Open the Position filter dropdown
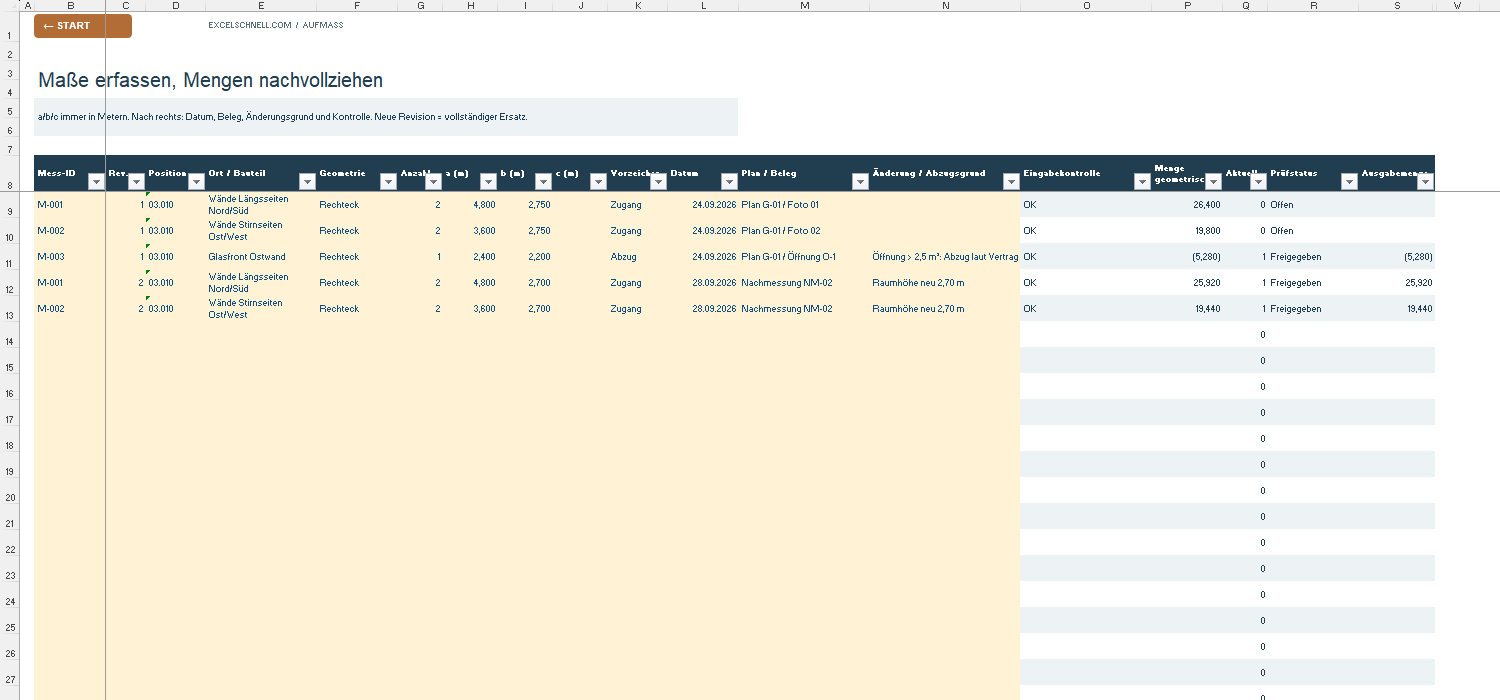 195,182
